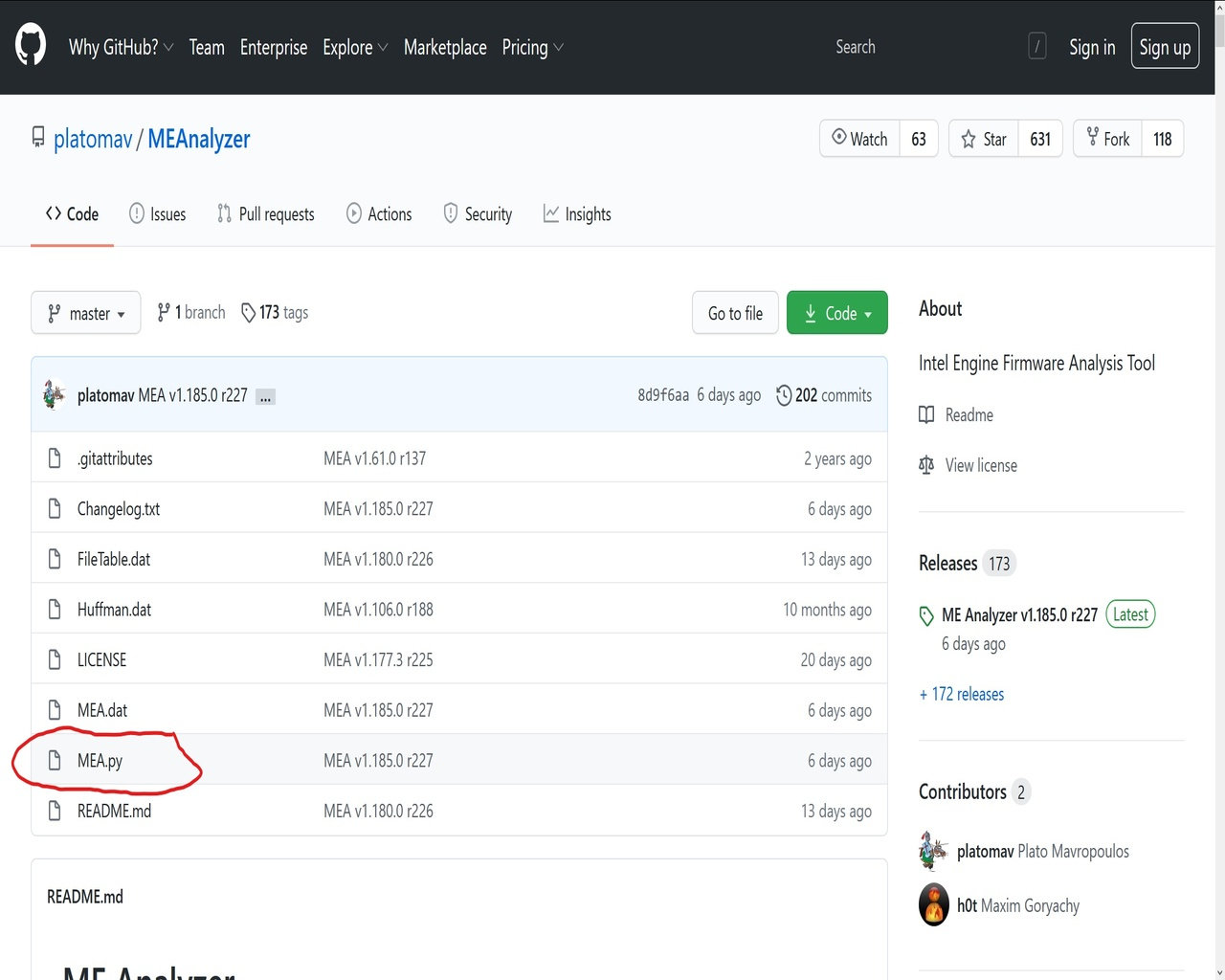Click the branch icon next to 1 branch

164,312
